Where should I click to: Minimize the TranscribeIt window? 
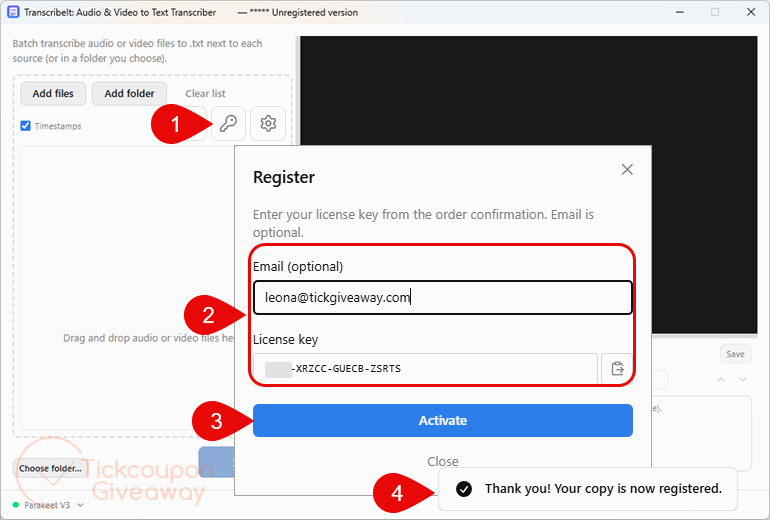point(680,12)
